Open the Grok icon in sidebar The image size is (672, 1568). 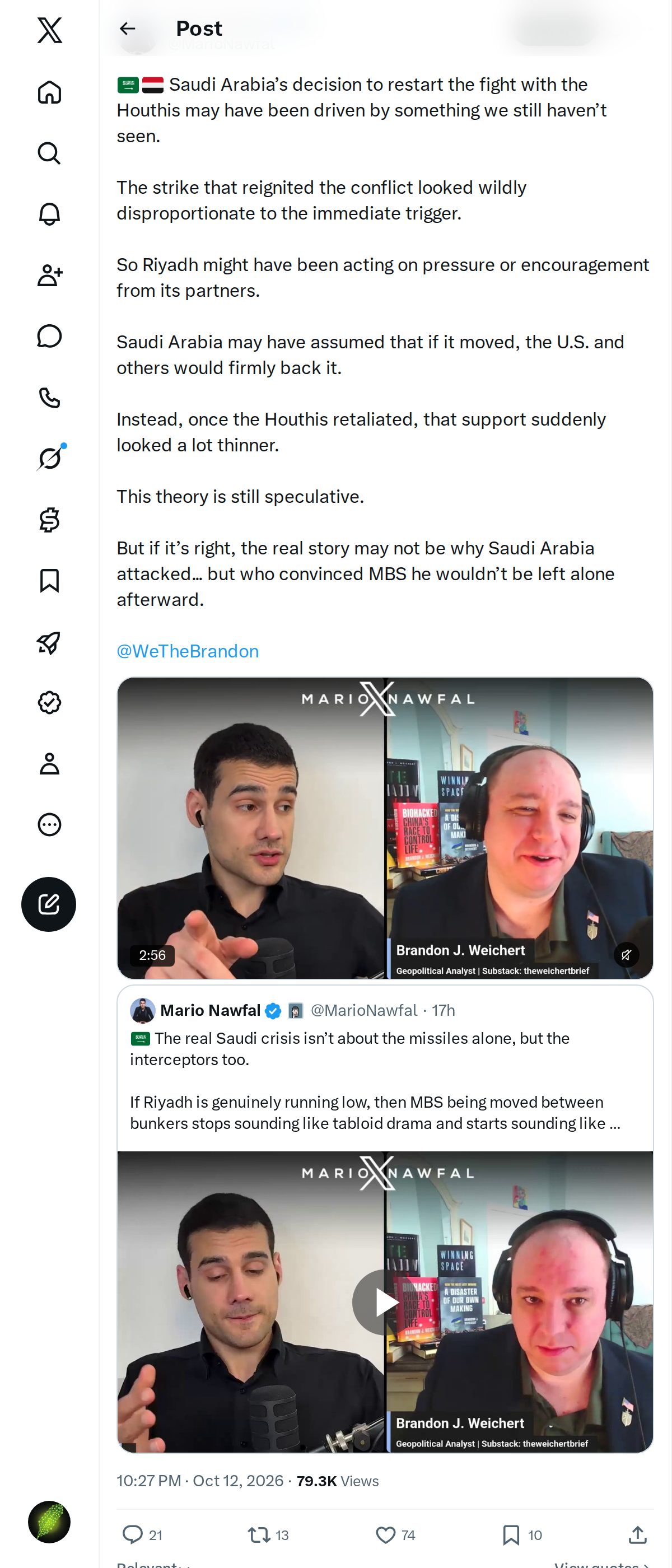pos(49,458)
